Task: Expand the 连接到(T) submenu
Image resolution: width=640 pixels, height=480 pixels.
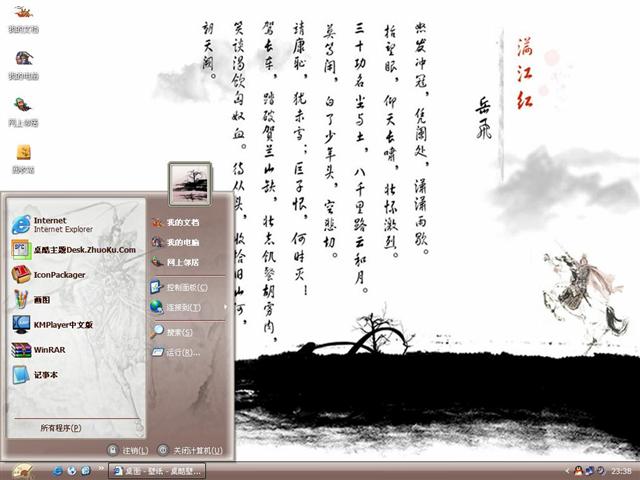Action: 188,307
